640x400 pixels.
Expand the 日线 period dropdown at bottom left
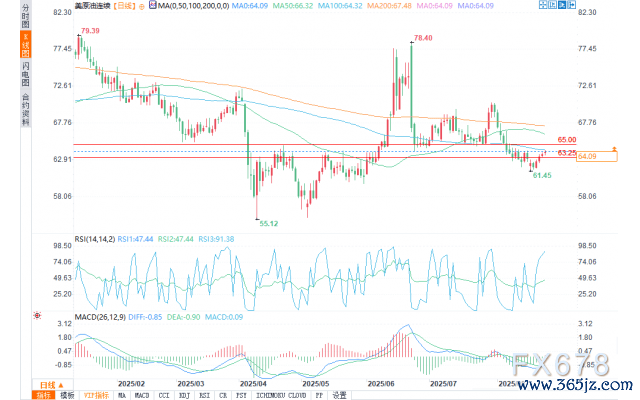click(46, 384)
